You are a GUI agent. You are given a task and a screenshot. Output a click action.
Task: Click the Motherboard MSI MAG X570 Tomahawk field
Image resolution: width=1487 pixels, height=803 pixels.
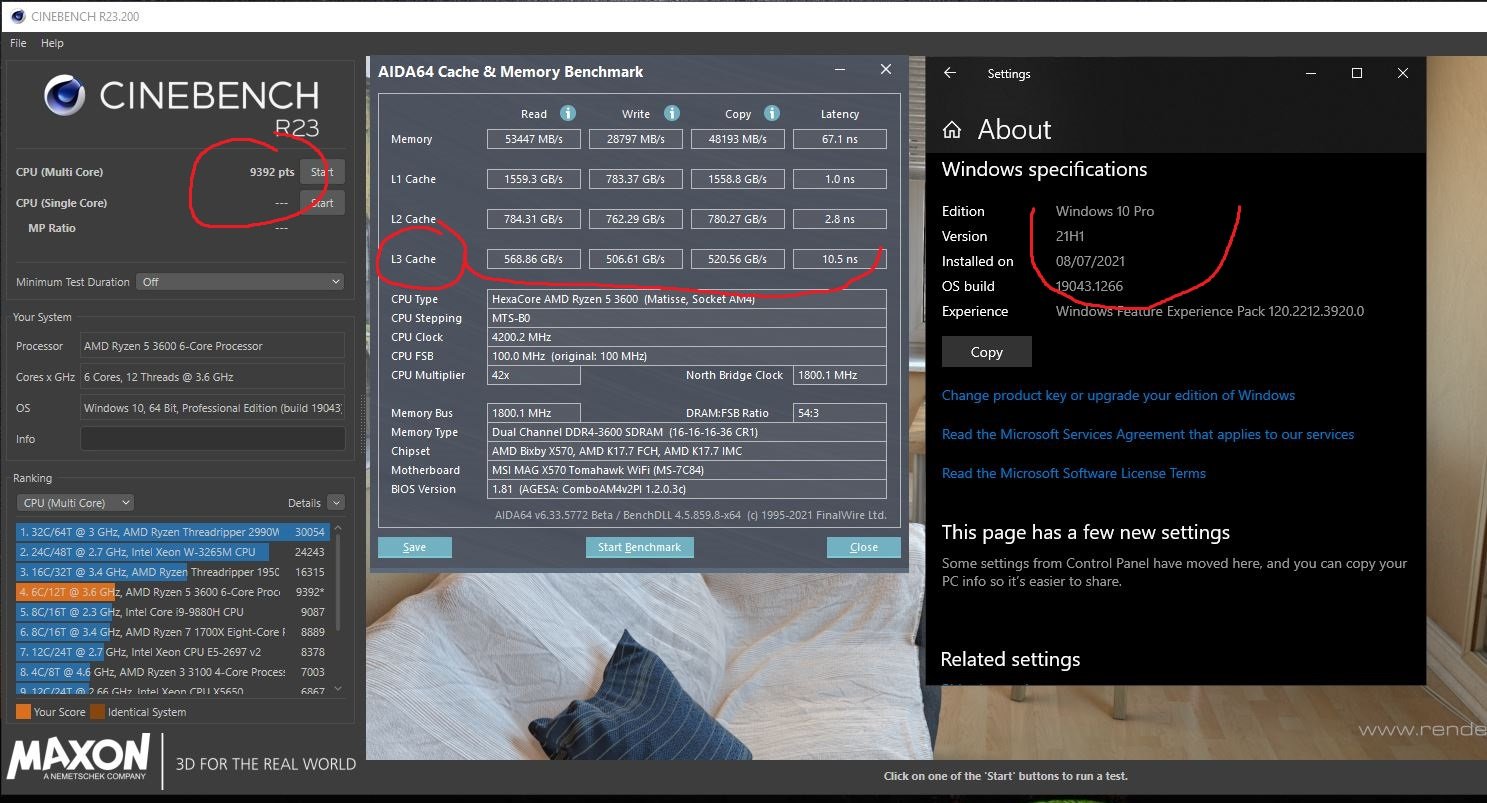pos(687,470)
